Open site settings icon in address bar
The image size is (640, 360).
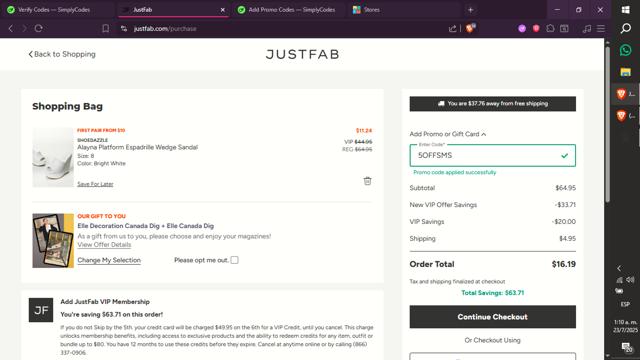pos(124,29)
